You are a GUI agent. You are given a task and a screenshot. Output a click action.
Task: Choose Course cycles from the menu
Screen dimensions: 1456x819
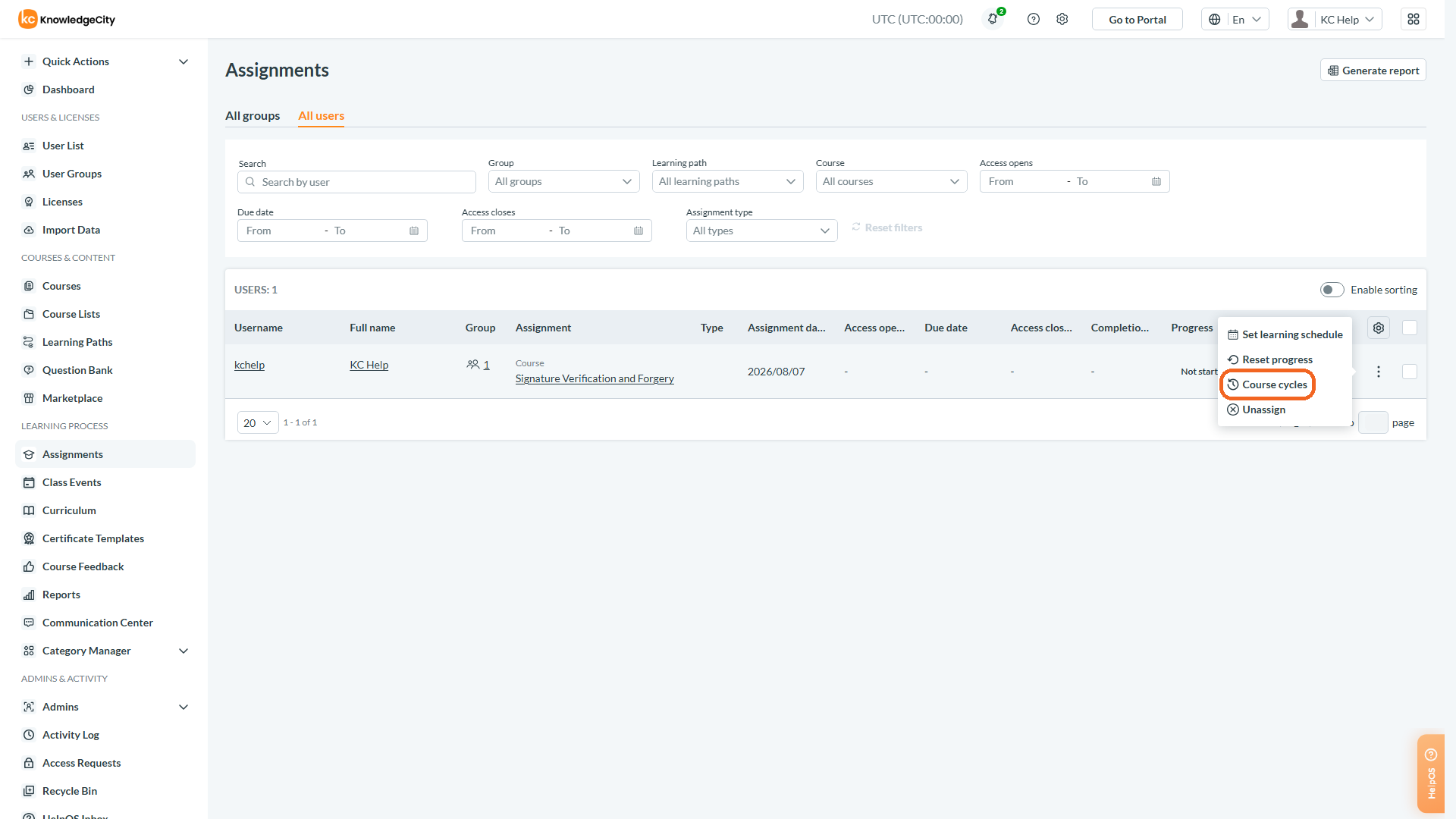click(1267, 384)
